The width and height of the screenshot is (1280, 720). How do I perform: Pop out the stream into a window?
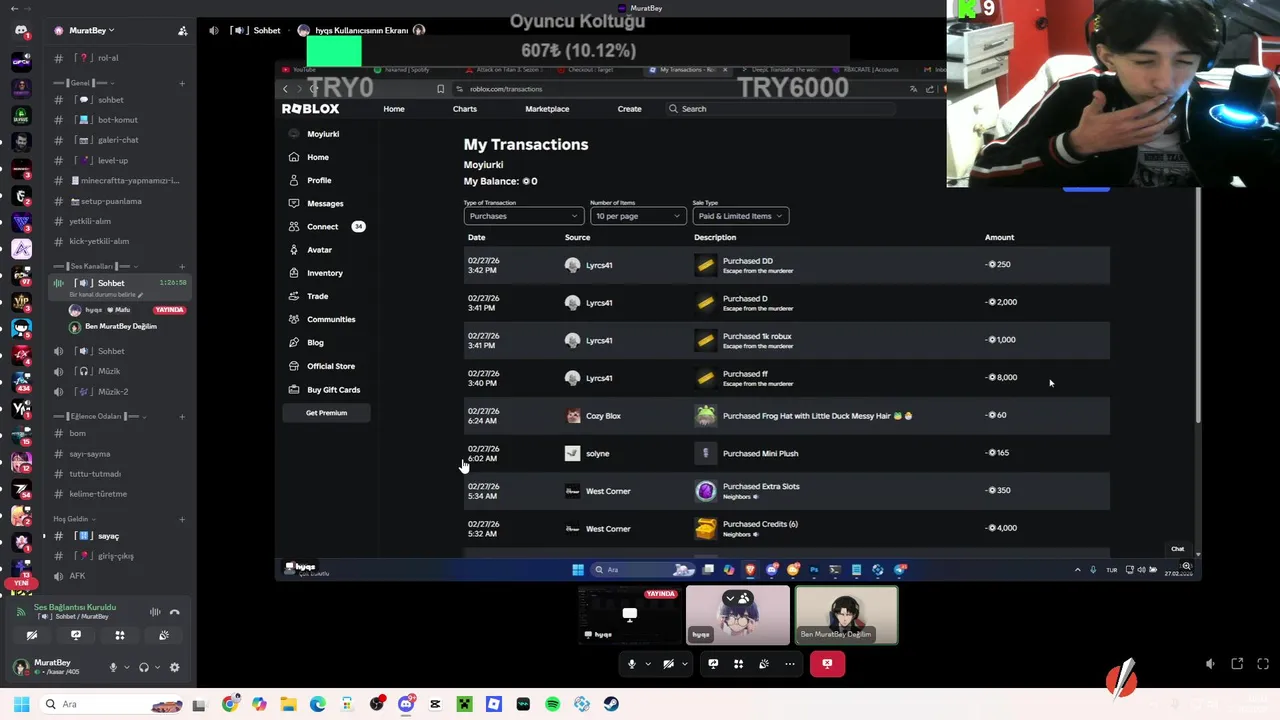point(1237,664)
